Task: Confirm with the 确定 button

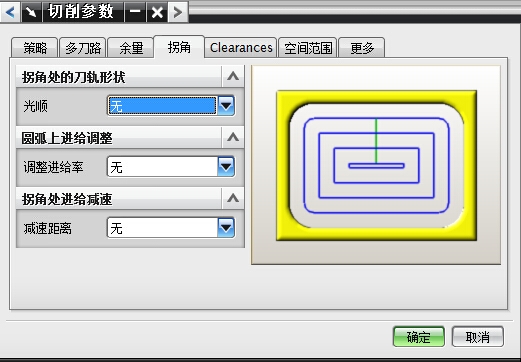Action: pyautogui.click(x=419, y=337)
